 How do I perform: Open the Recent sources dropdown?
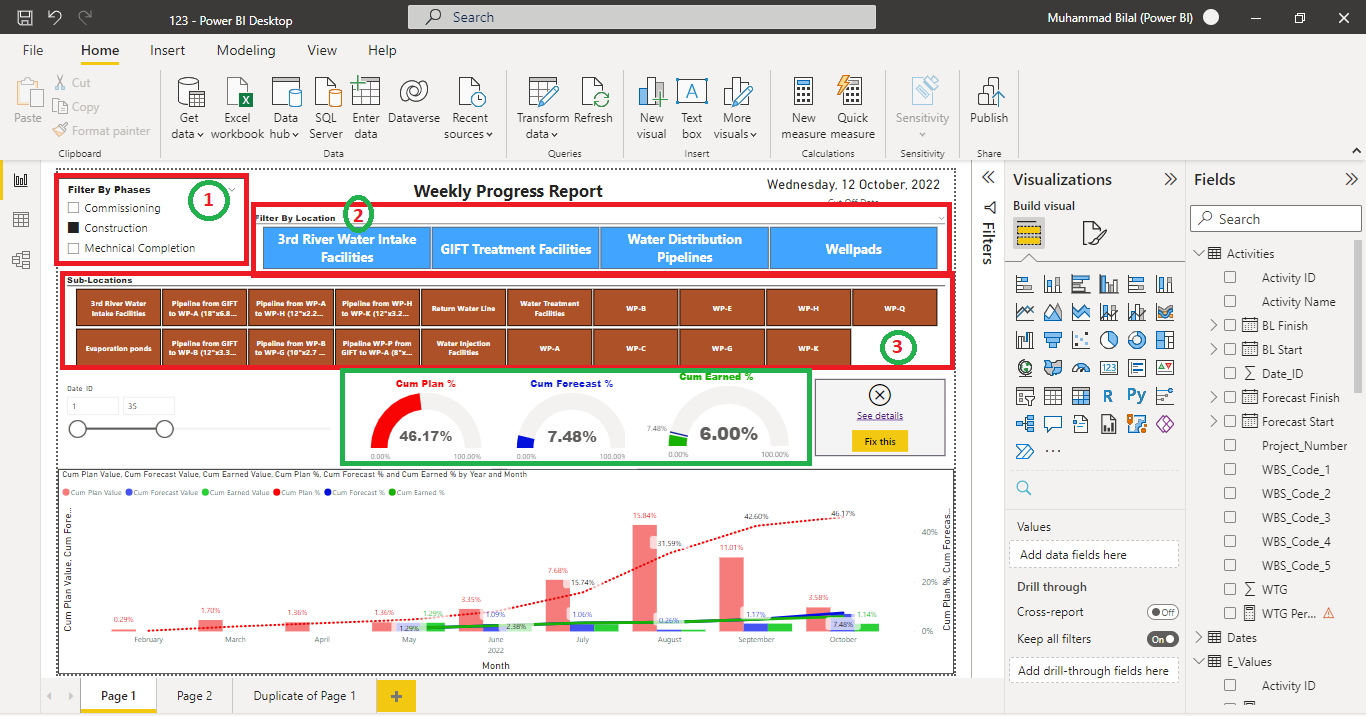point(470,108)
